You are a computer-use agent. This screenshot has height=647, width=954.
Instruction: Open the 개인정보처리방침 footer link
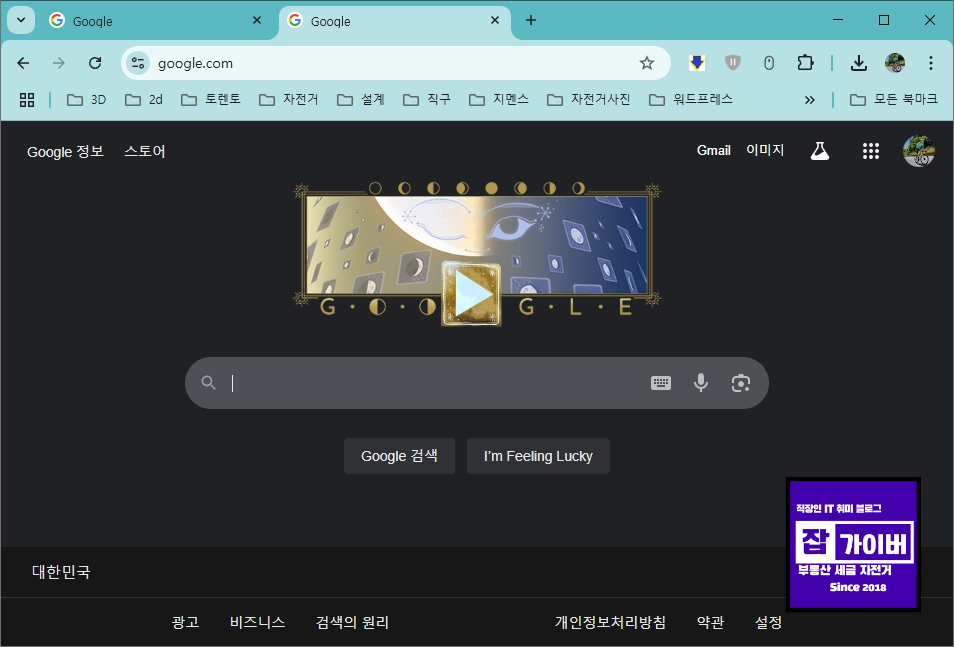(x=610, y=622)
